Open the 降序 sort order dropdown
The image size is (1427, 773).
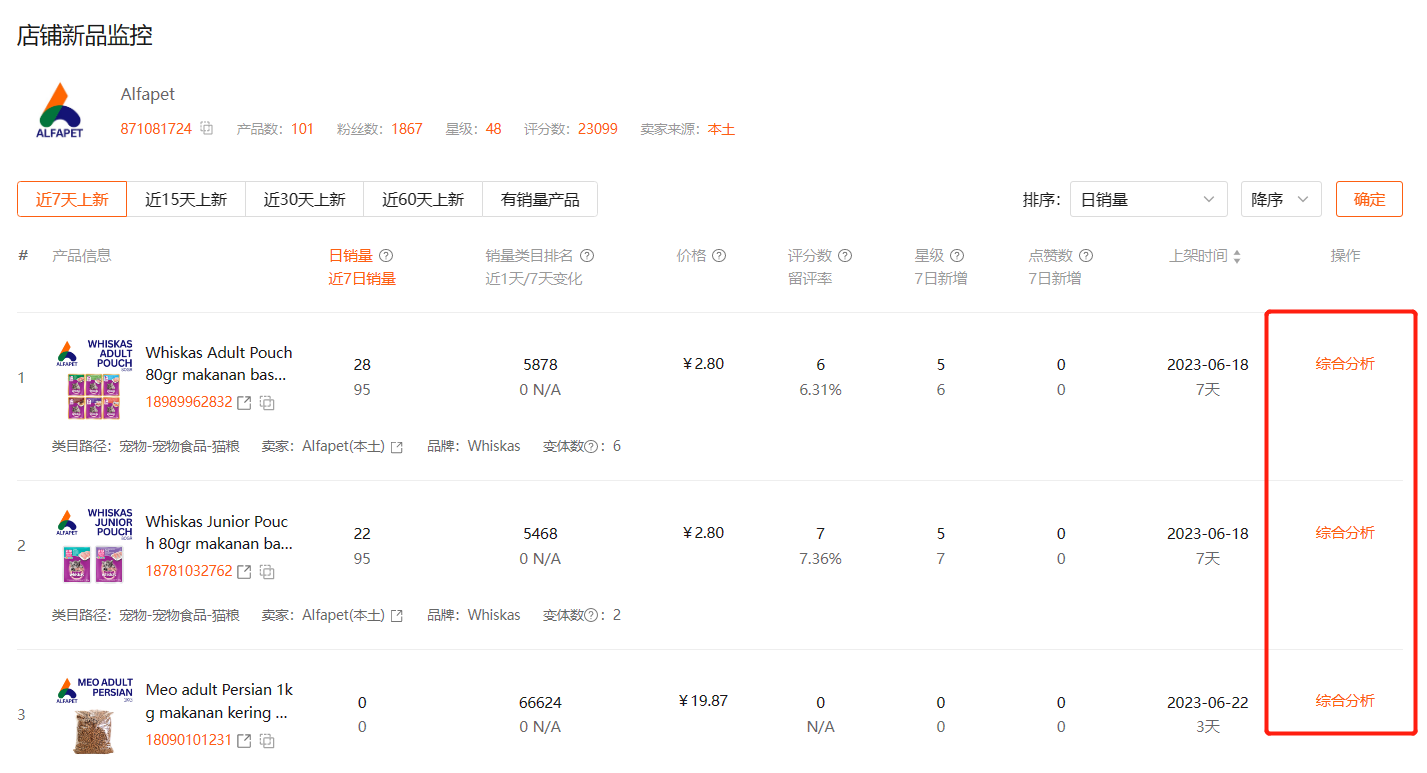1281,199
